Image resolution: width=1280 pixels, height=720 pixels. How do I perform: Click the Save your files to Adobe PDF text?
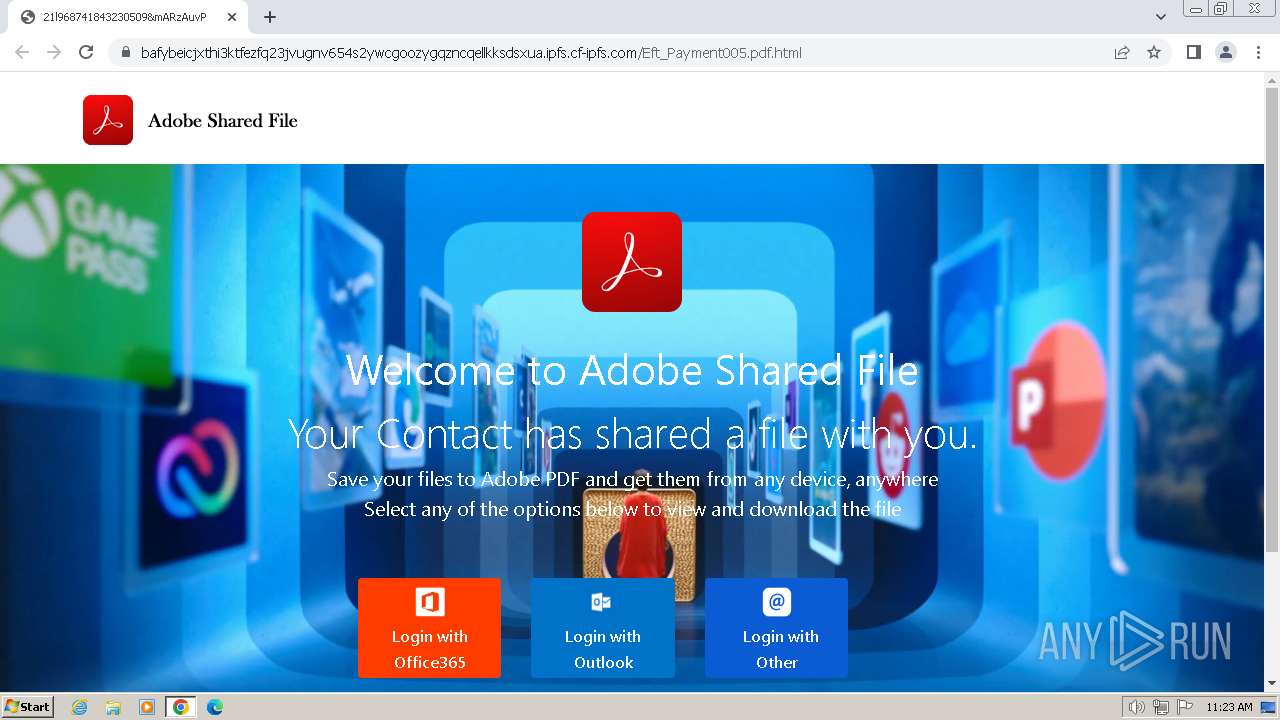tap(632, 479)
